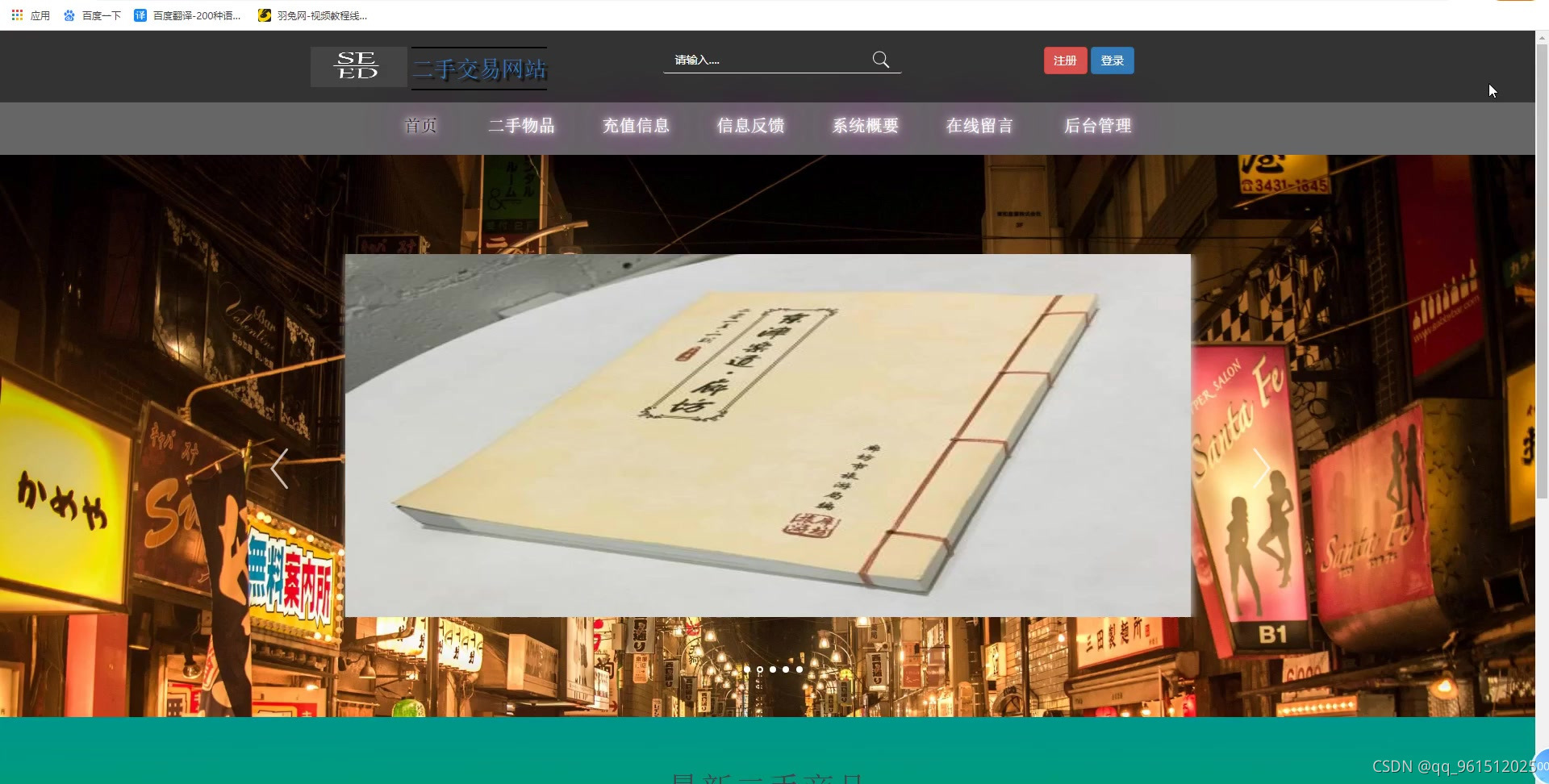Click the 注册 button
1549x784 pixels.
1064,60
